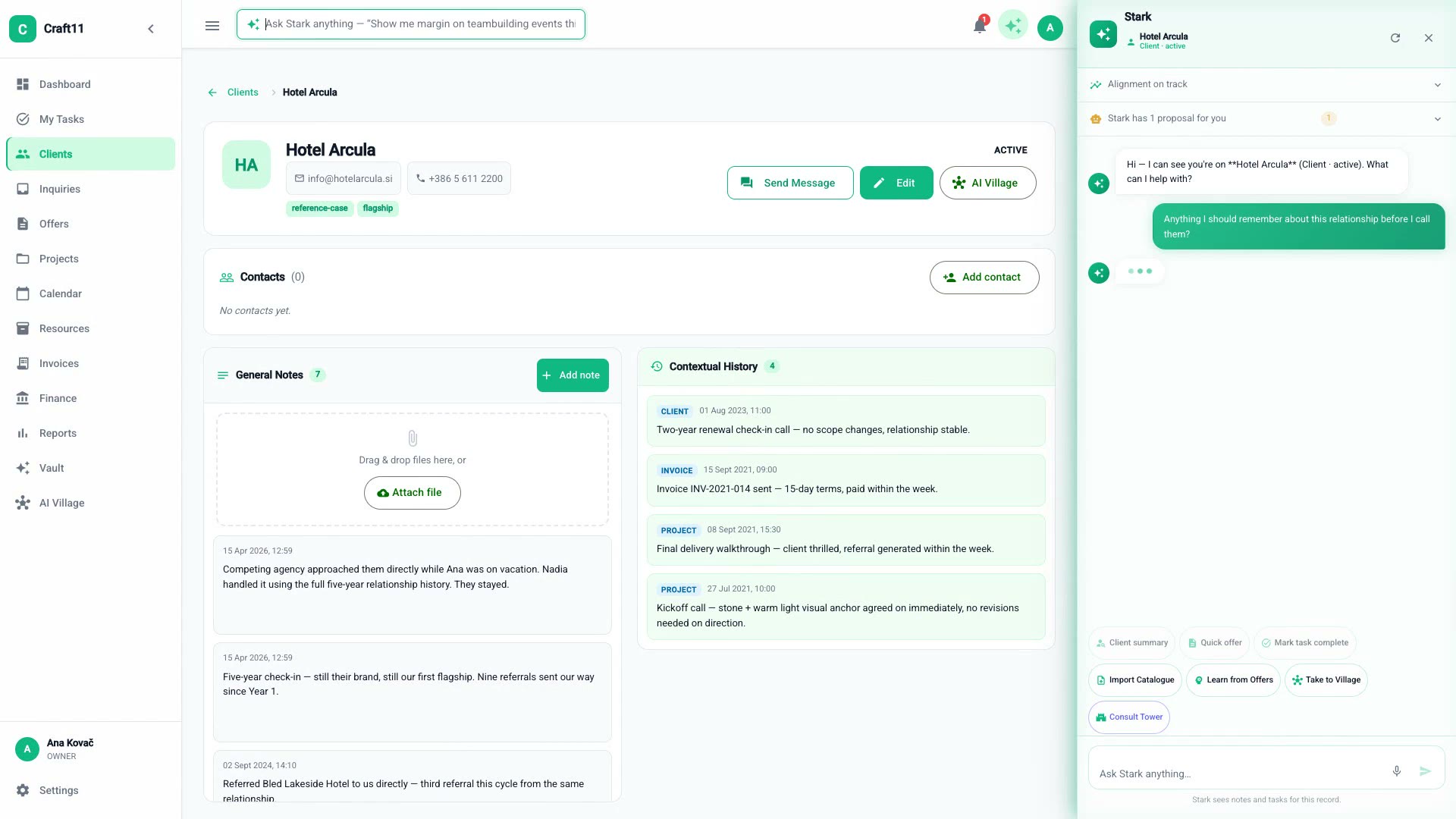Open the user avatar menu
The width and height of the screenshot is (1456, 819).
coord(1050,28)
